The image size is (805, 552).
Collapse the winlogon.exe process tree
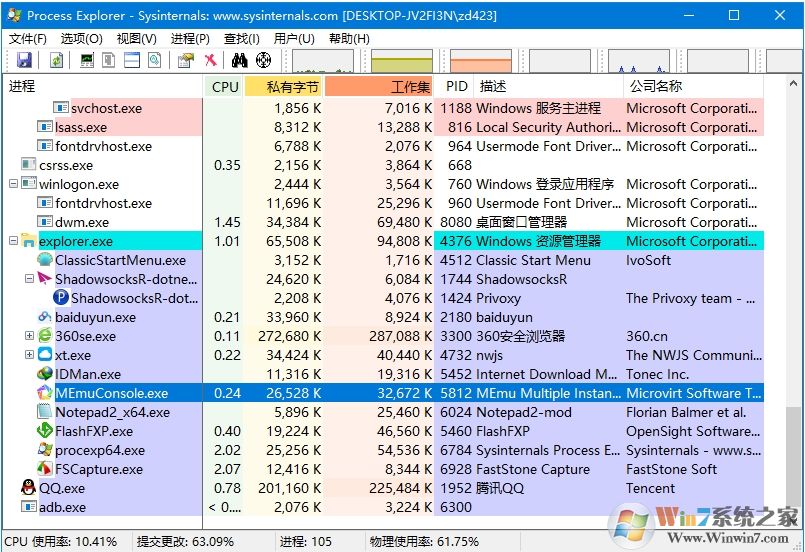tap(13, 184)
